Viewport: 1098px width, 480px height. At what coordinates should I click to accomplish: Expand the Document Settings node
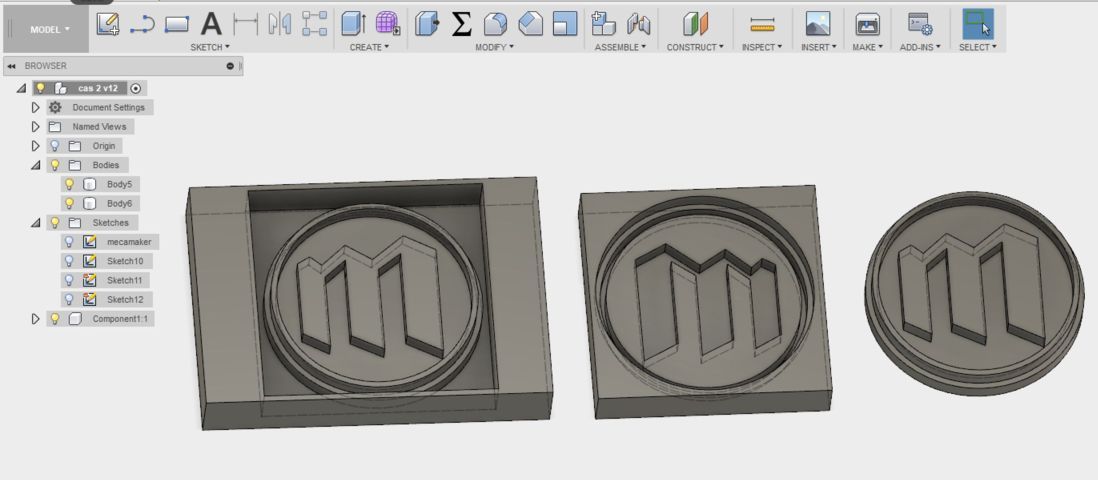tap(36, 107)
